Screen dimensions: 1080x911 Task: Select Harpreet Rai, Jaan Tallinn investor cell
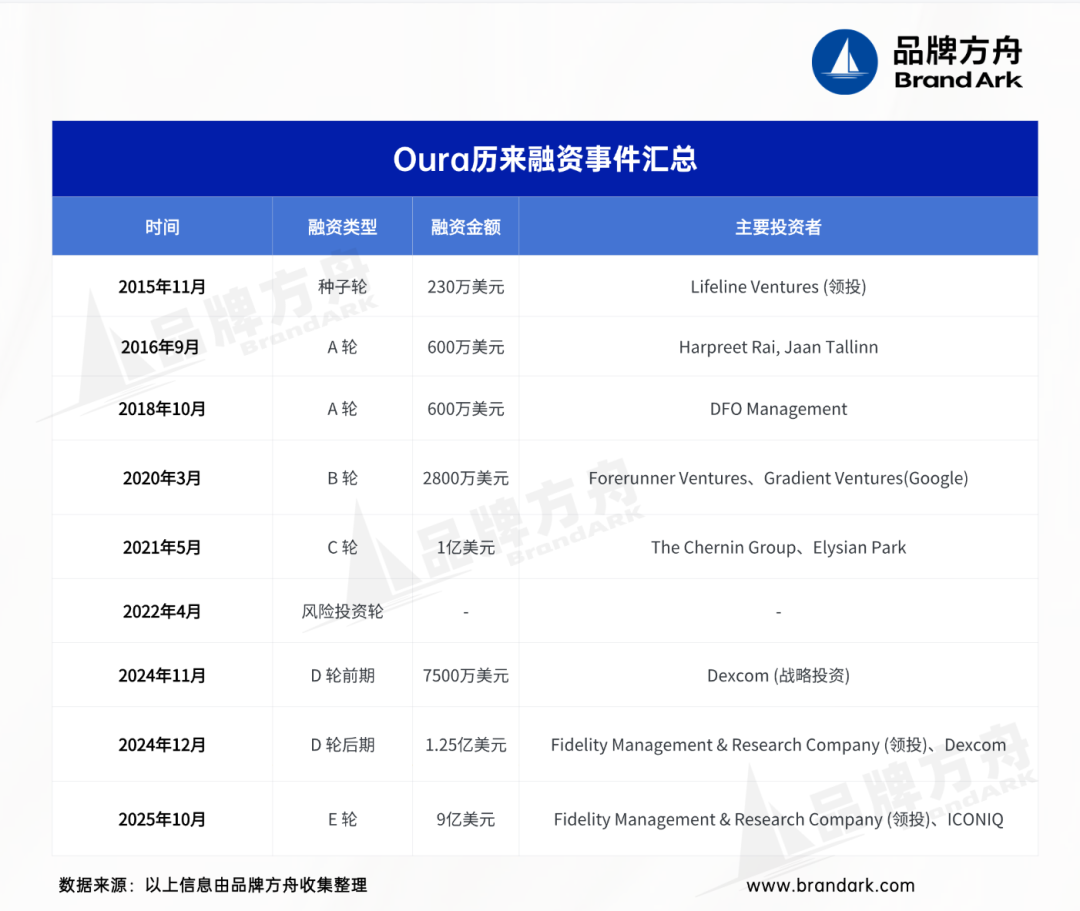tap(778, 348)
